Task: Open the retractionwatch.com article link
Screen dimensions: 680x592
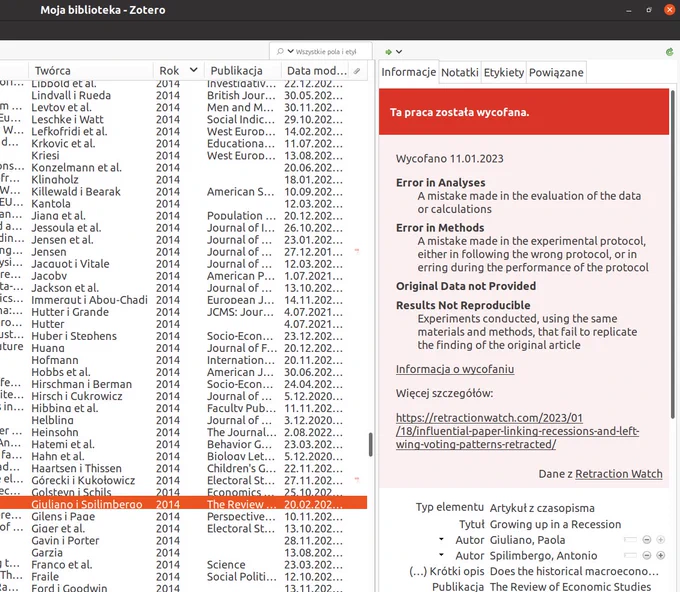Action: point(517,431)
